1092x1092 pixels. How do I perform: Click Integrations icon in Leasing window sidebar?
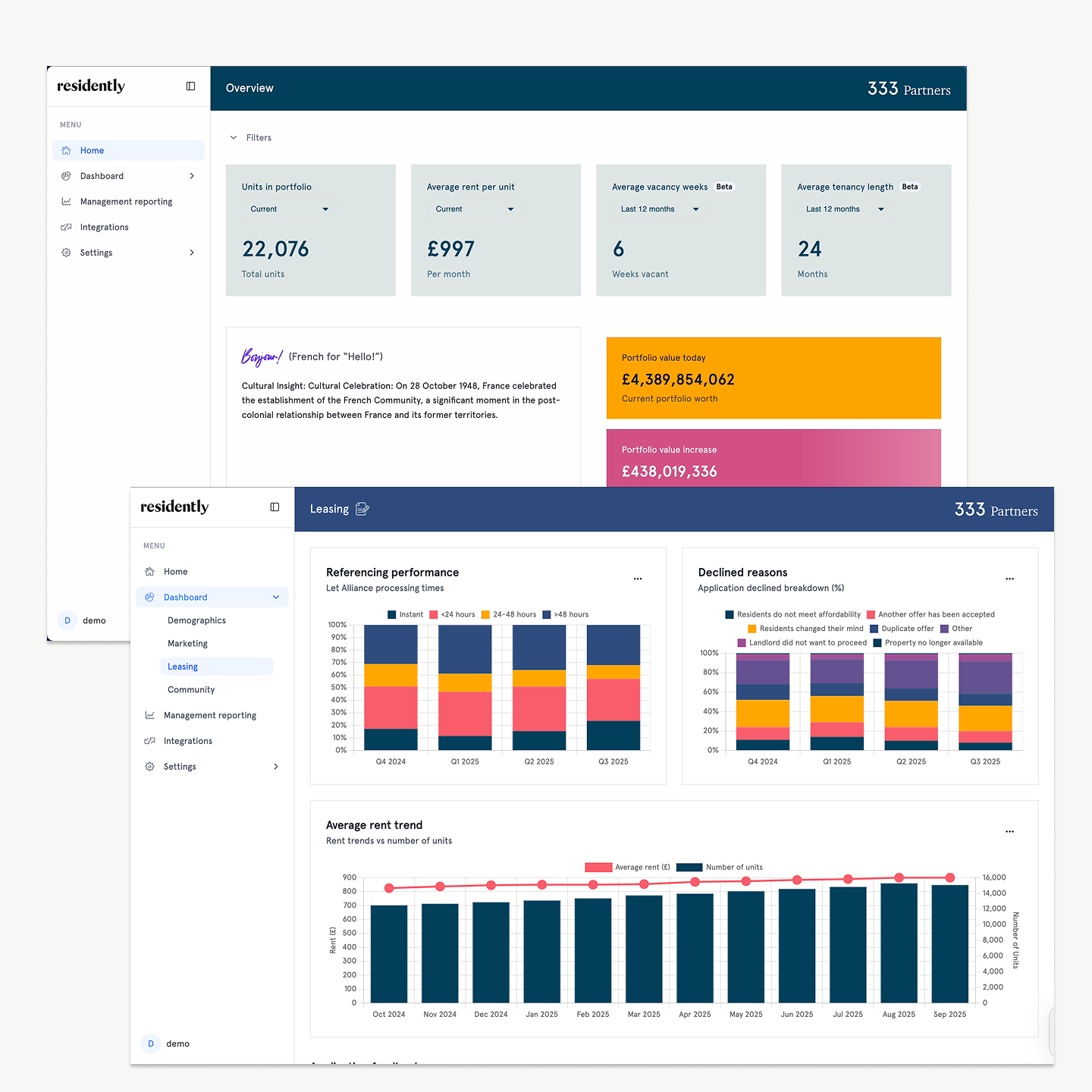(x=149, y=741)
